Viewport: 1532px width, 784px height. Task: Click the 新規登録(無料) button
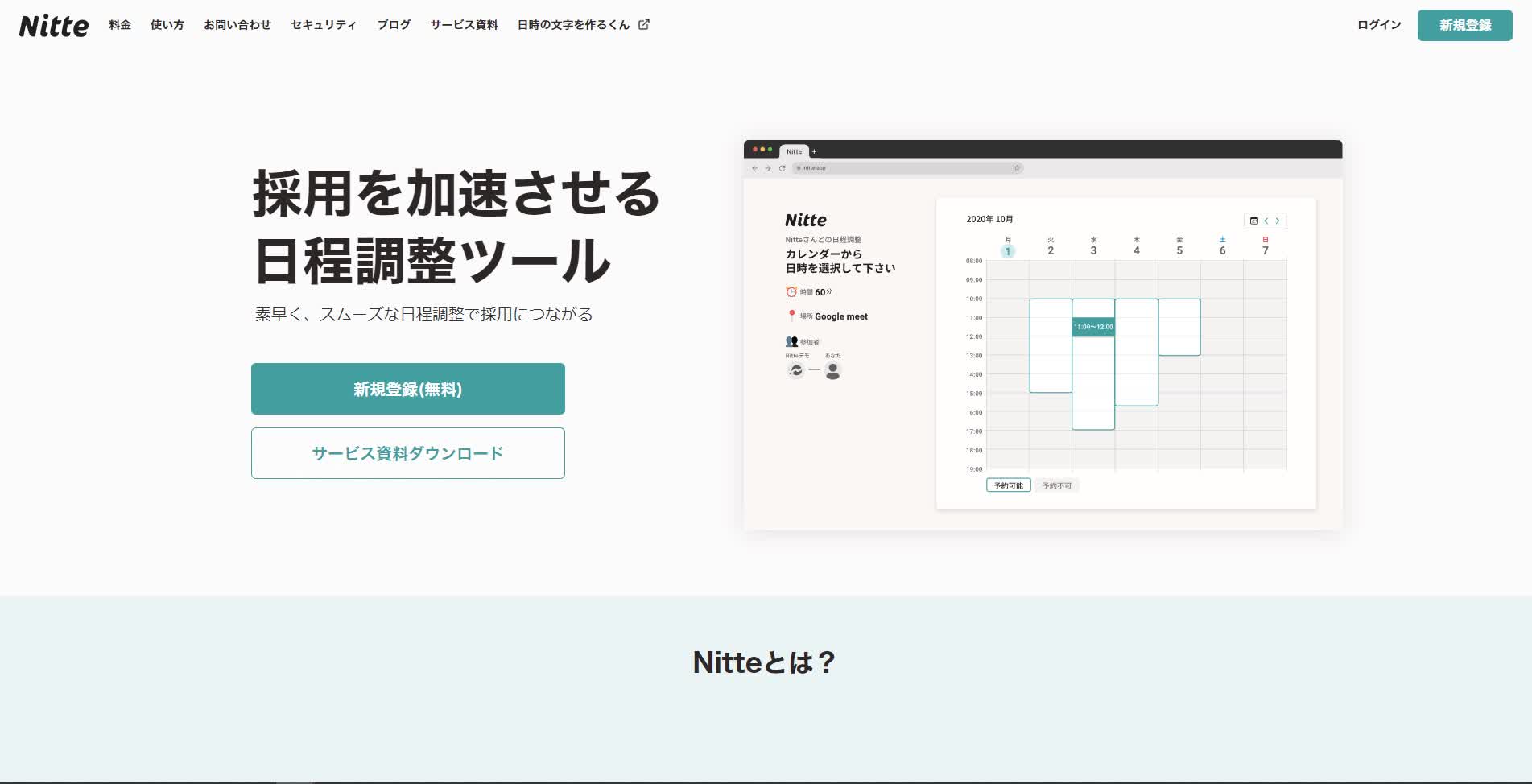[x=408, y=389]
